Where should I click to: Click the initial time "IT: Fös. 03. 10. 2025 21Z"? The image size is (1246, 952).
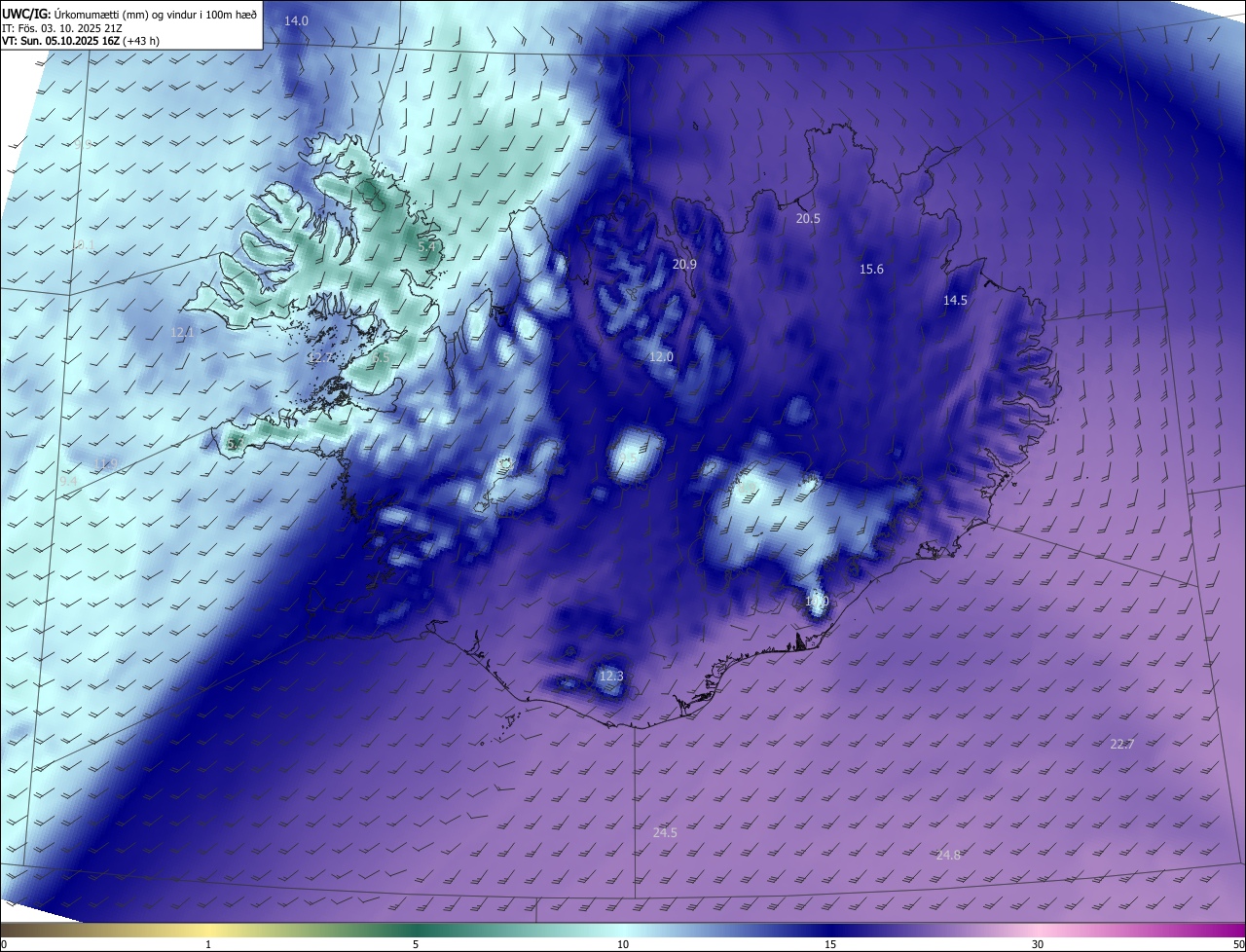[61, 28]
